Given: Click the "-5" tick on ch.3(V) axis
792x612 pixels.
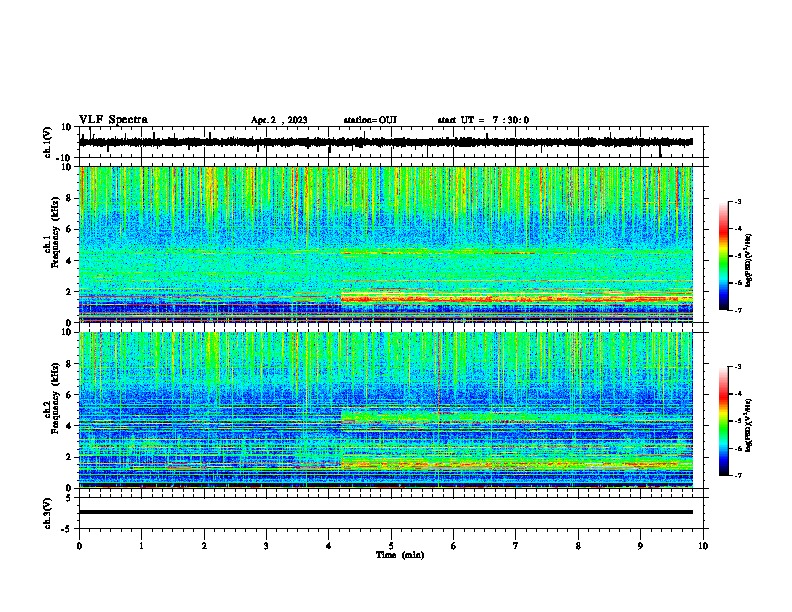Looking at the screenshot, I should pos(68,529).
